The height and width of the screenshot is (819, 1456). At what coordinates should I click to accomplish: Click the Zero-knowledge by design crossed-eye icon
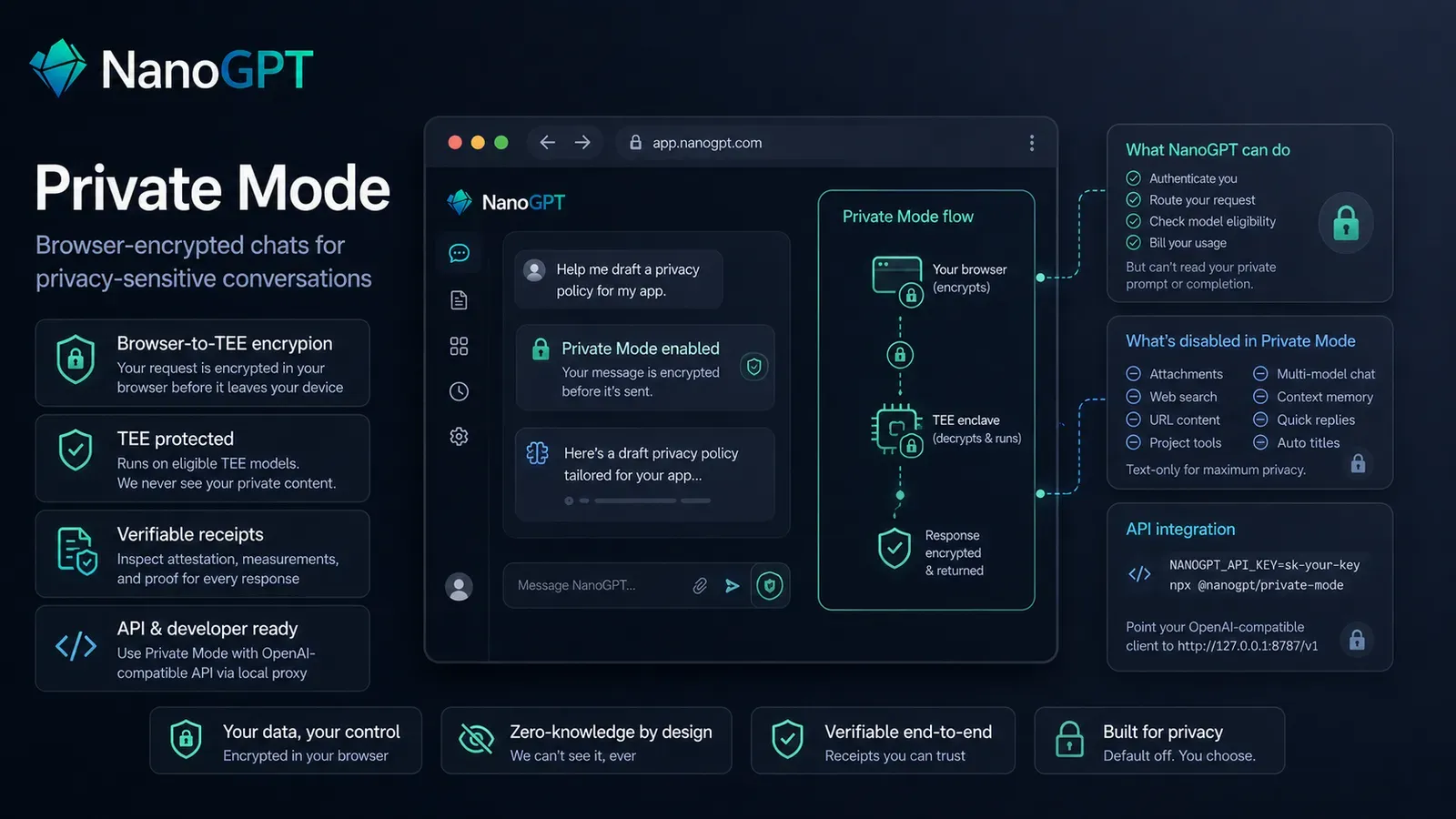tap(476, 740)
